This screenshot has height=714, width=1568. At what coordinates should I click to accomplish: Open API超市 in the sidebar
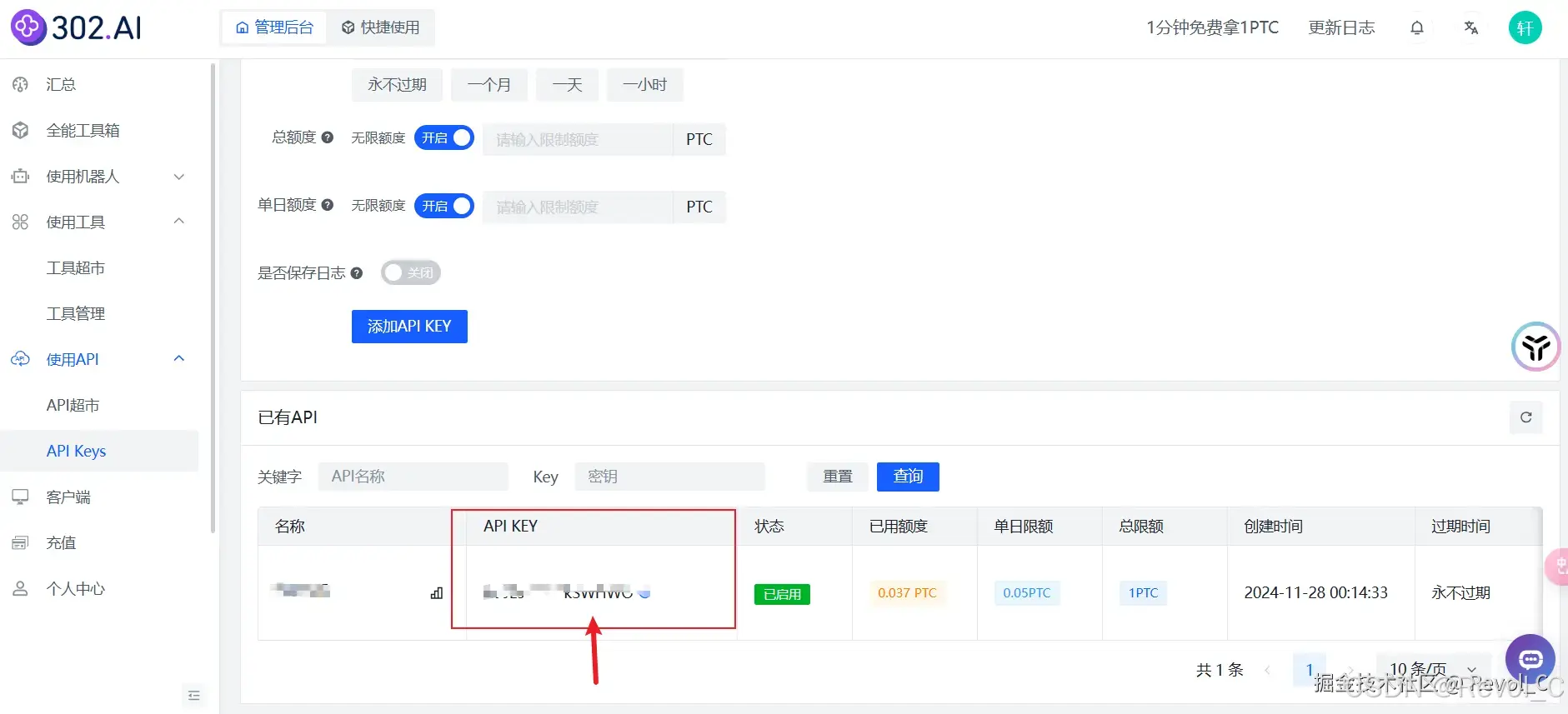73,405
